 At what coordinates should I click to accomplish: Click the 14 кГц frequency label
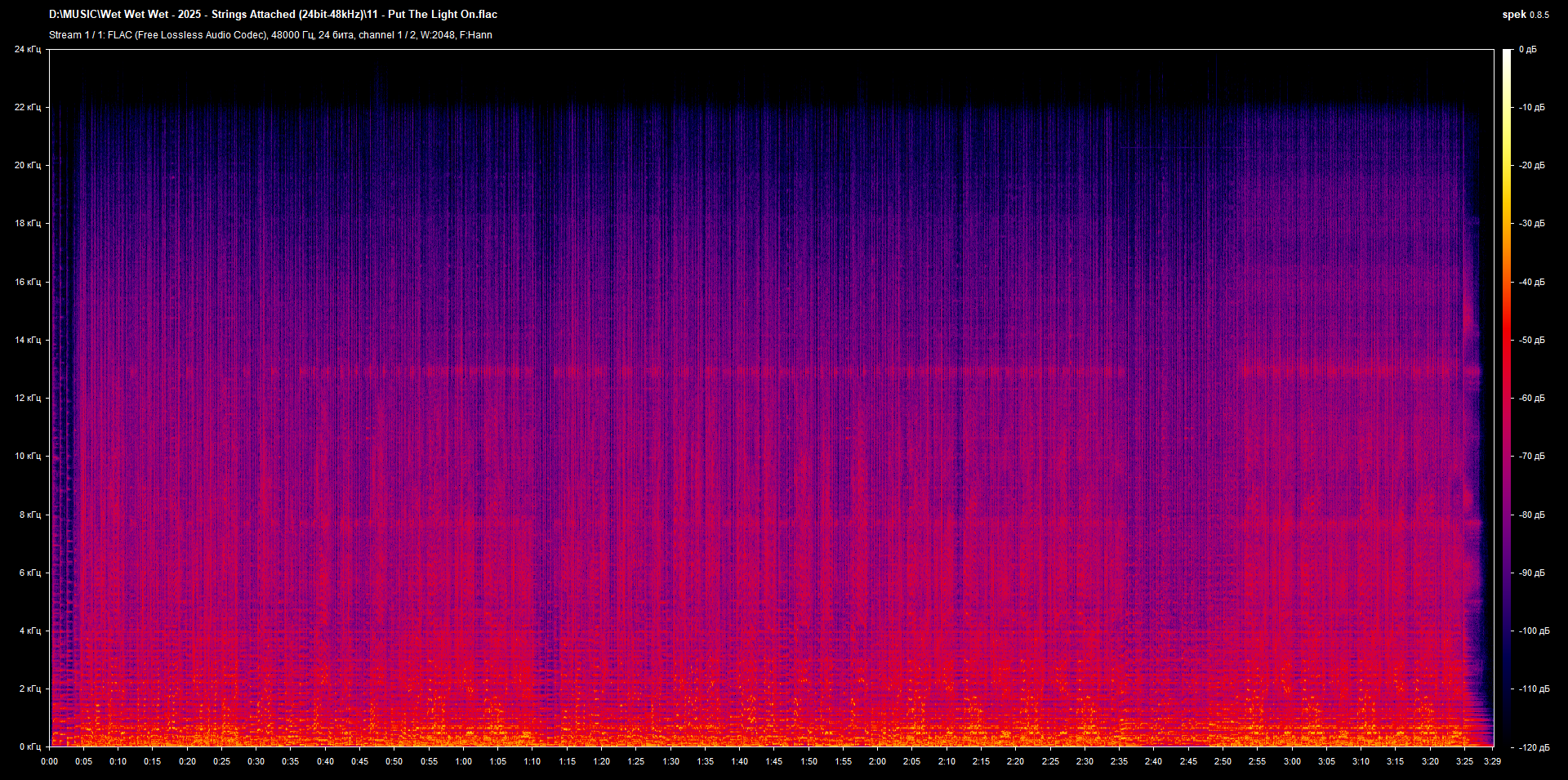(x=28, y=340)
